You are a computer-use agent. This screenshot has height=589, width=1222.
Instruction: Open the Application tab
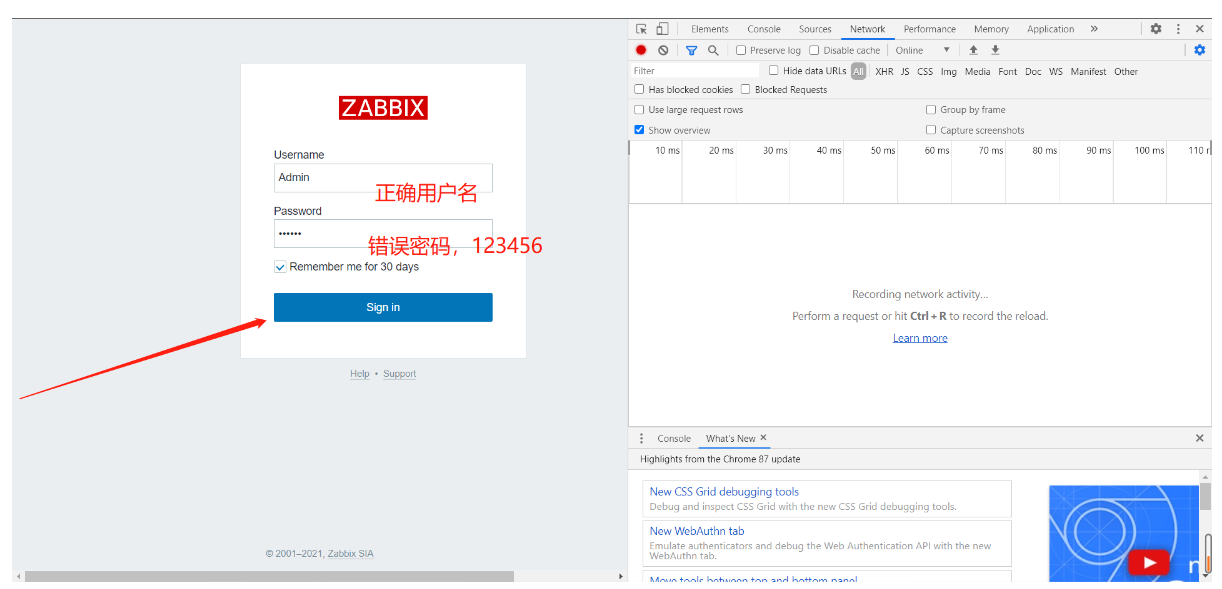click(x=1051, y=29)
